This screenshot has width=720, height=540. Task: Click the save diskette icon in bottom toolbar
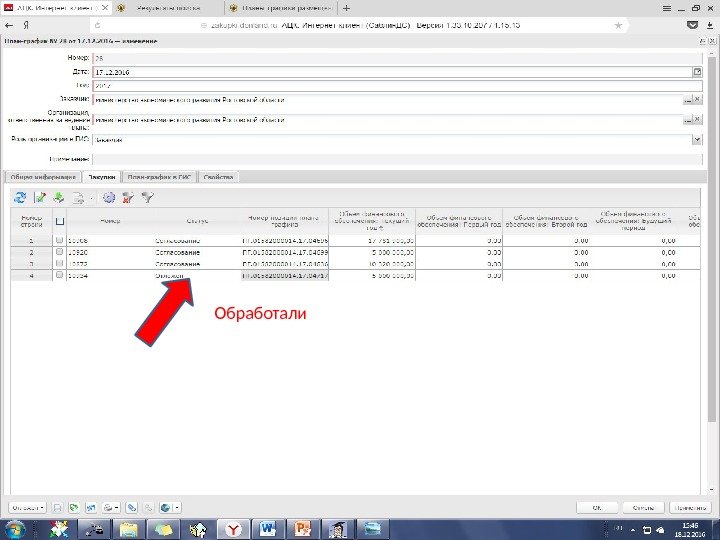[57, 507]
